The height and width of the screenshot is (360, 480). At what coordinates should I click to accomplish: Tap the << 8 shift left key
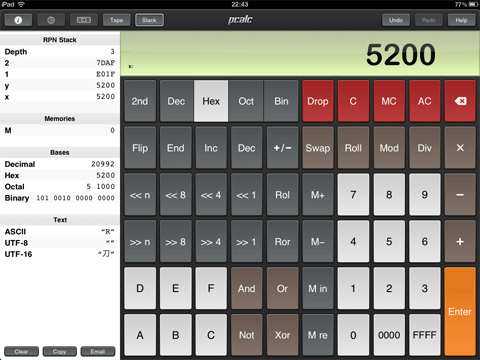pos(176,195)
